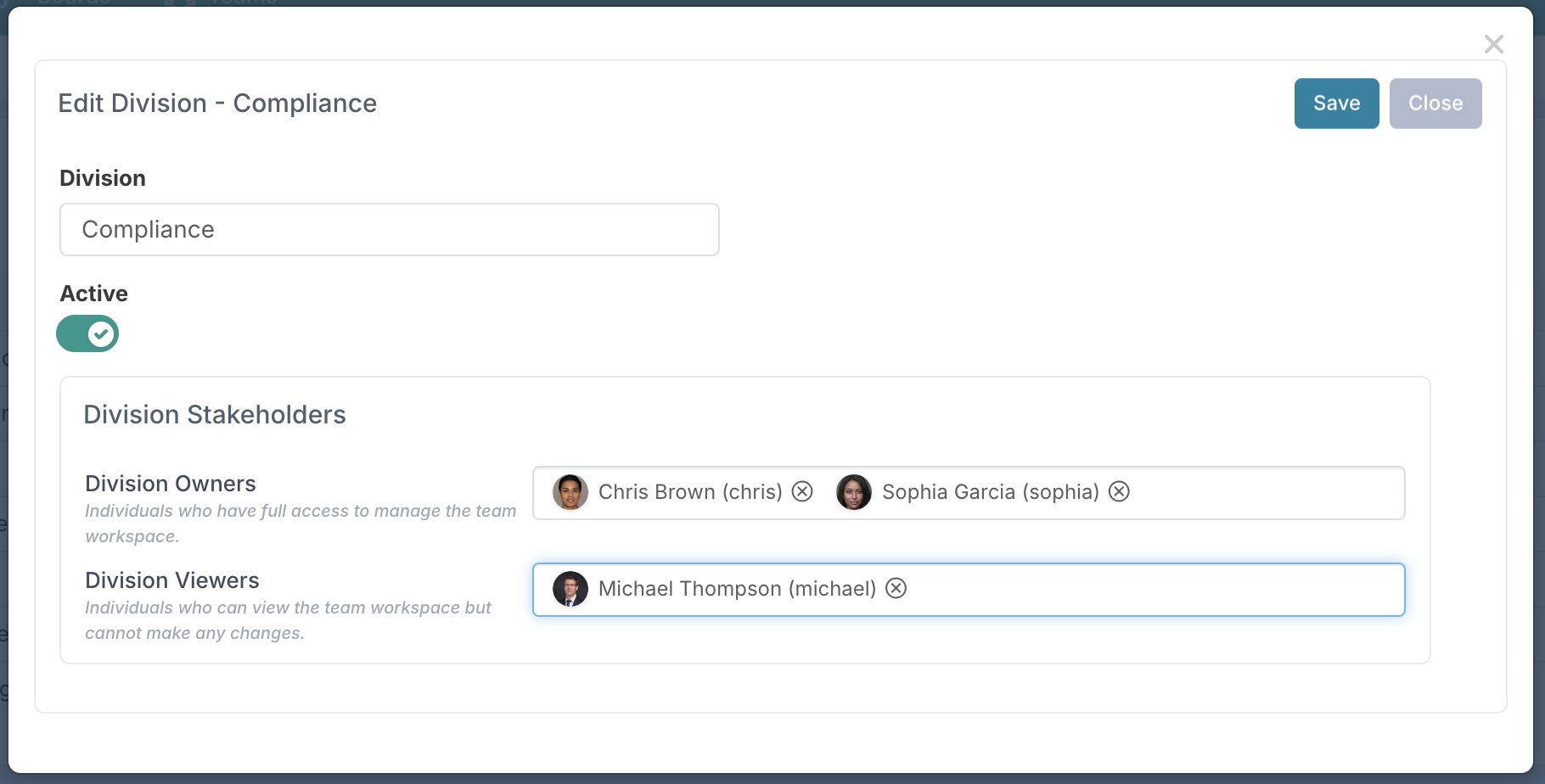The image size is (1545, 784).
Task: Open the Division Viewers selection field
Action: tap(1146, 590)
